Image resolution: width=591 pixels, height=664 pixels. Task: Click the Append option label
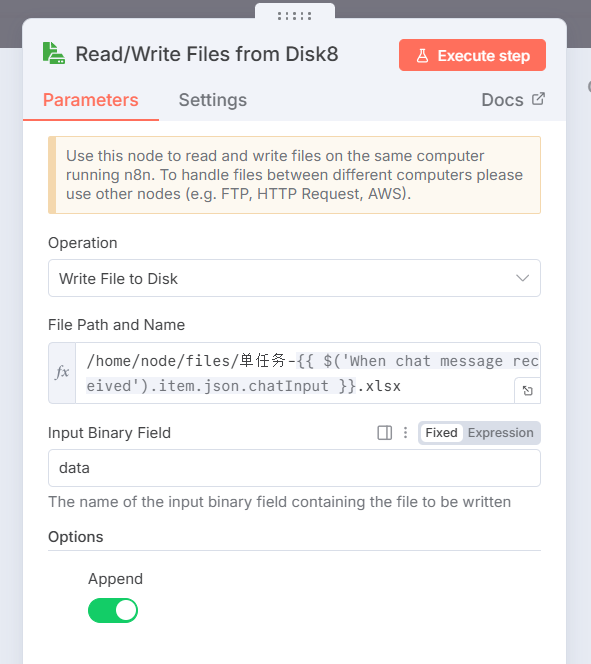pos(115,579)
